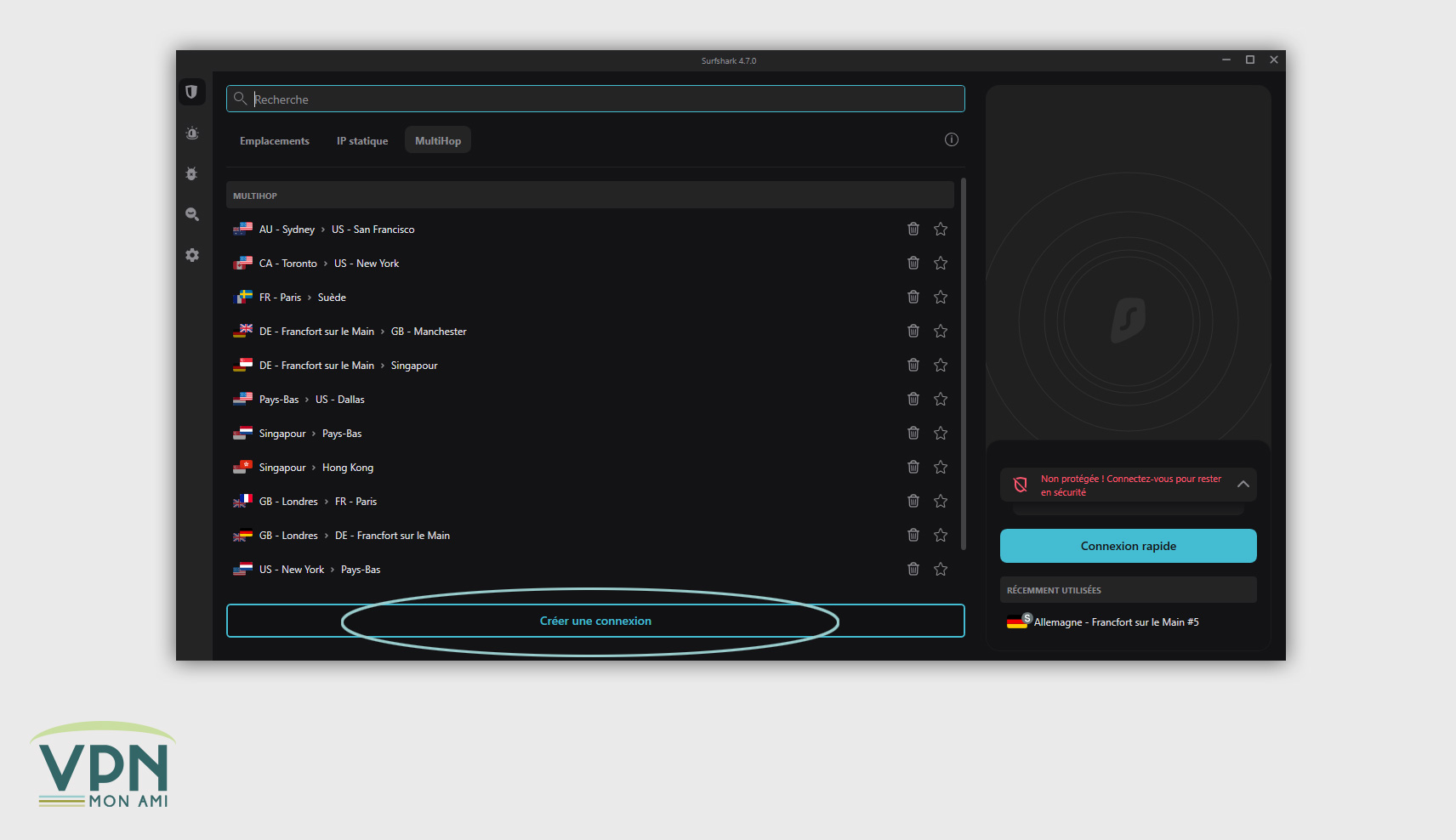Click the Créer une connexion button
The width and height of the screenshot is (1456, 840).
pos(595,621)
